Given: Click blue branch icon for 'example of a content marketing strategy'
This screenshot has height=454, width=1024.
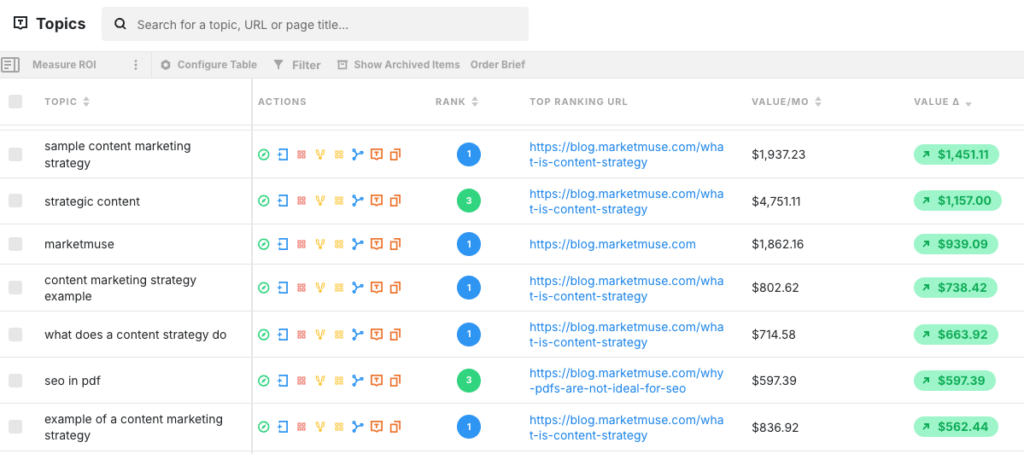Looking at the screenshot, I should (357, 427).
